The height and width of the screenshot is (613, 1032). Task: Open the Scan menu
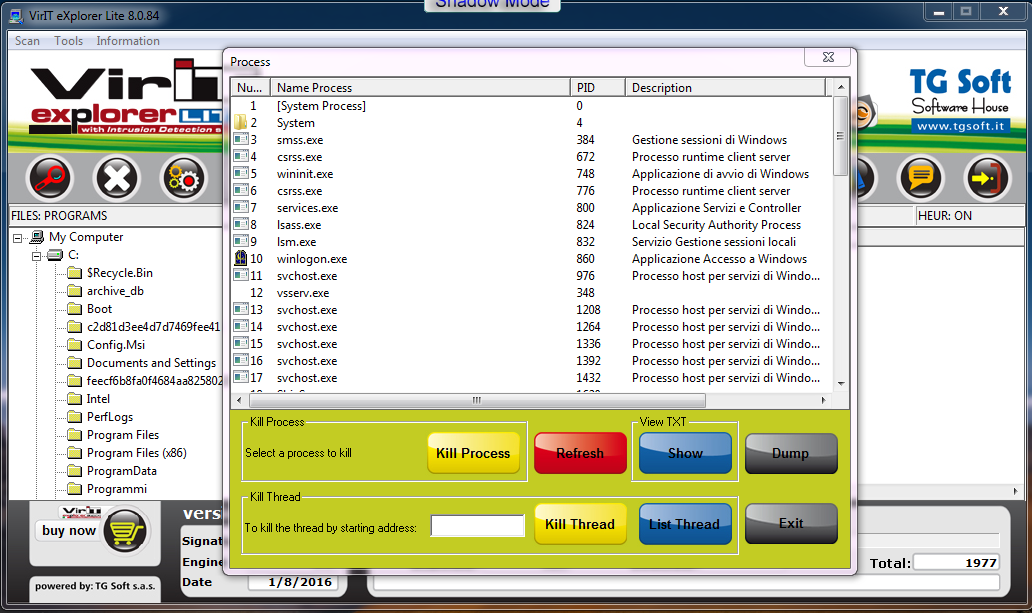28,41
